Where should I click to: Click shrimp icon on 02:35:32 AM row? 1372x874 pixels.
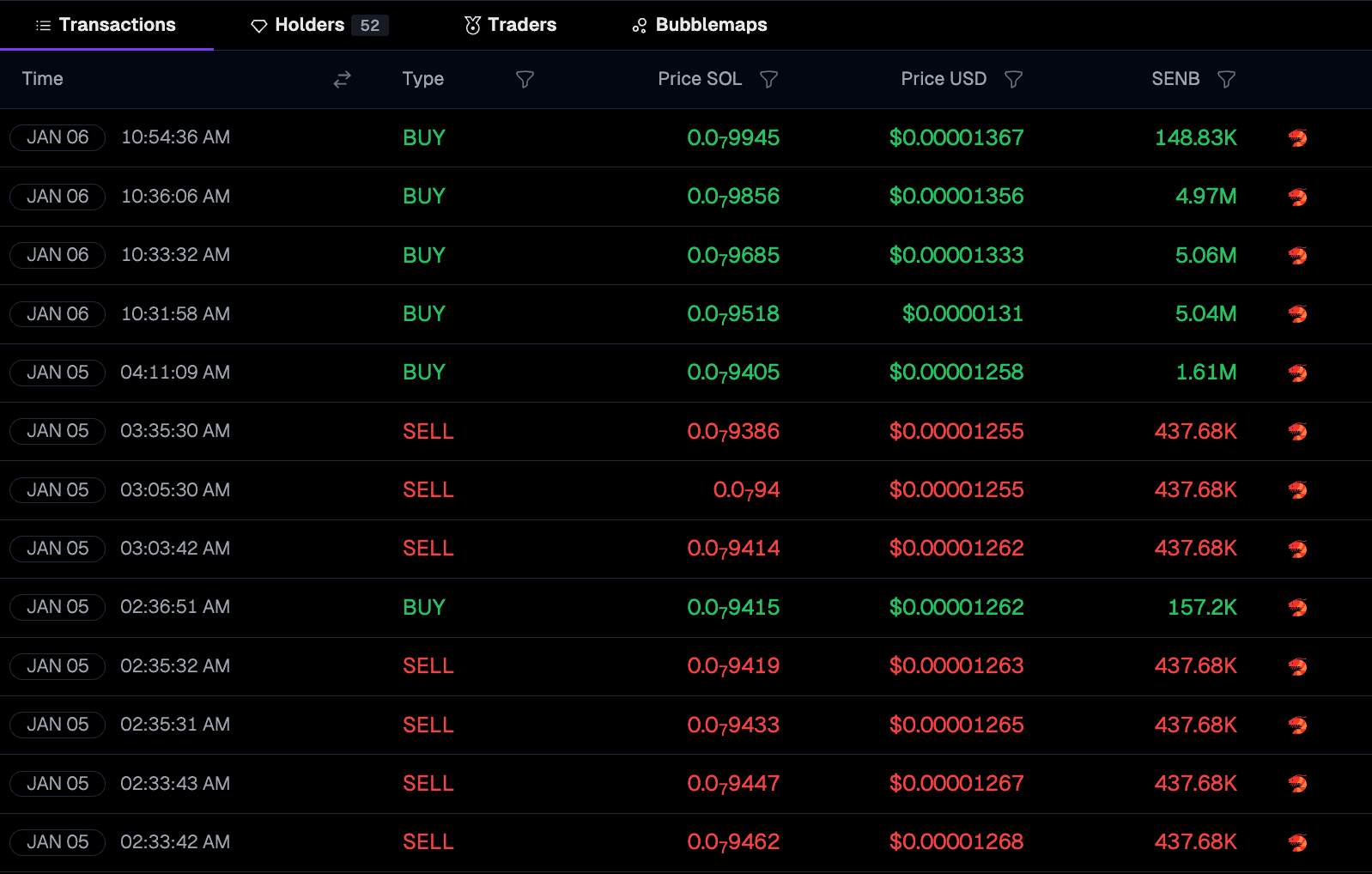tap(1297, 666)
